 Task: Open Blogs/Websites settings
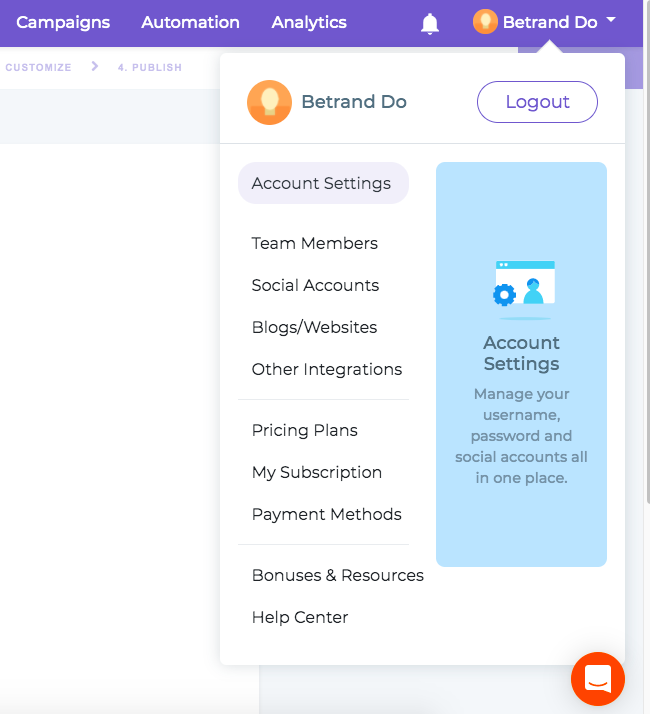pos(315,327)
